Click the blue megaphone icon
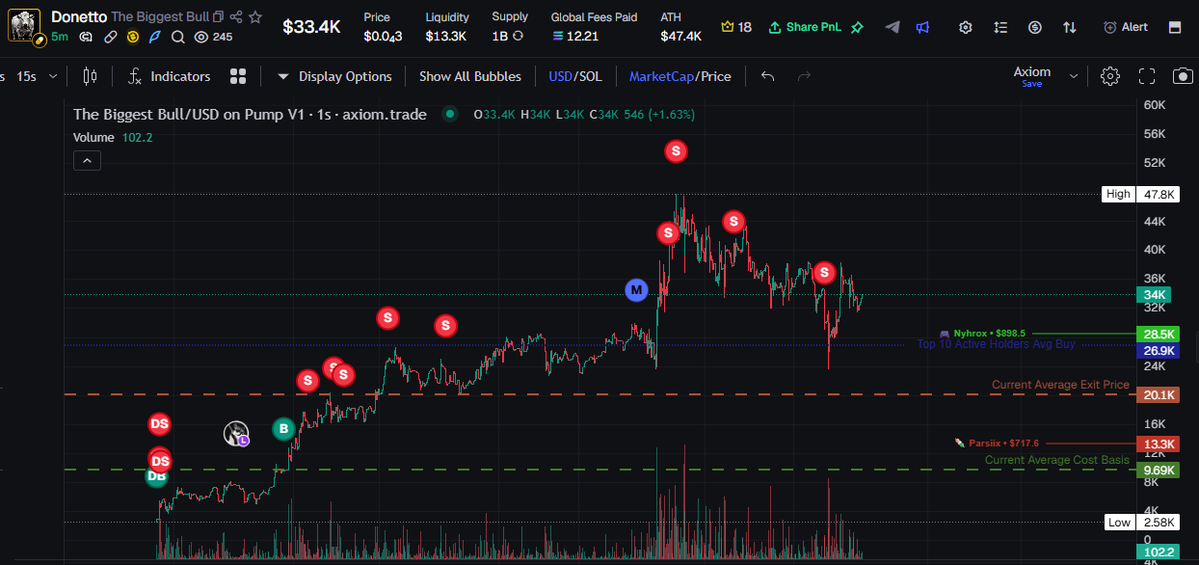The height and width of the screenshot is (565, 1199). pos(923,27)
